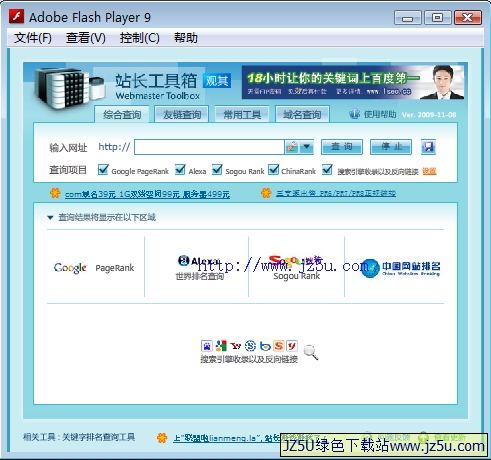Toggle the Alexa checkbox
Screen dimensions: 491x460
(x=180, y=170)
